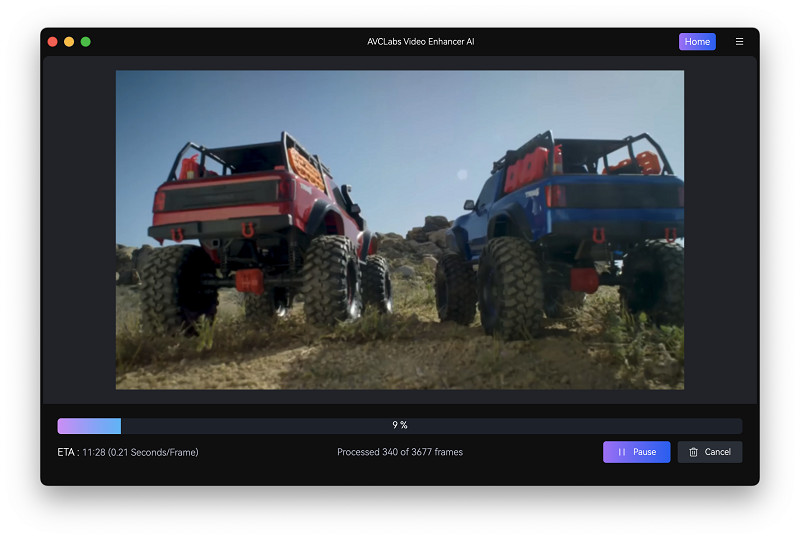Click the filled gradient portion of progress bar
This screenshot has width=800, height=539.
tap(89, 426)
